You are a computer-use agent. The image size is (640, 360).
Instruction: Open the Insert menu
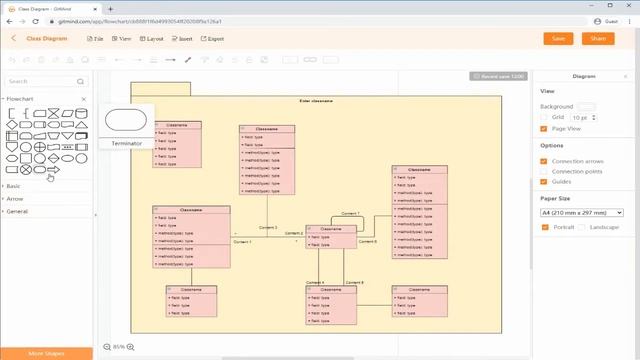pos(182,39)
